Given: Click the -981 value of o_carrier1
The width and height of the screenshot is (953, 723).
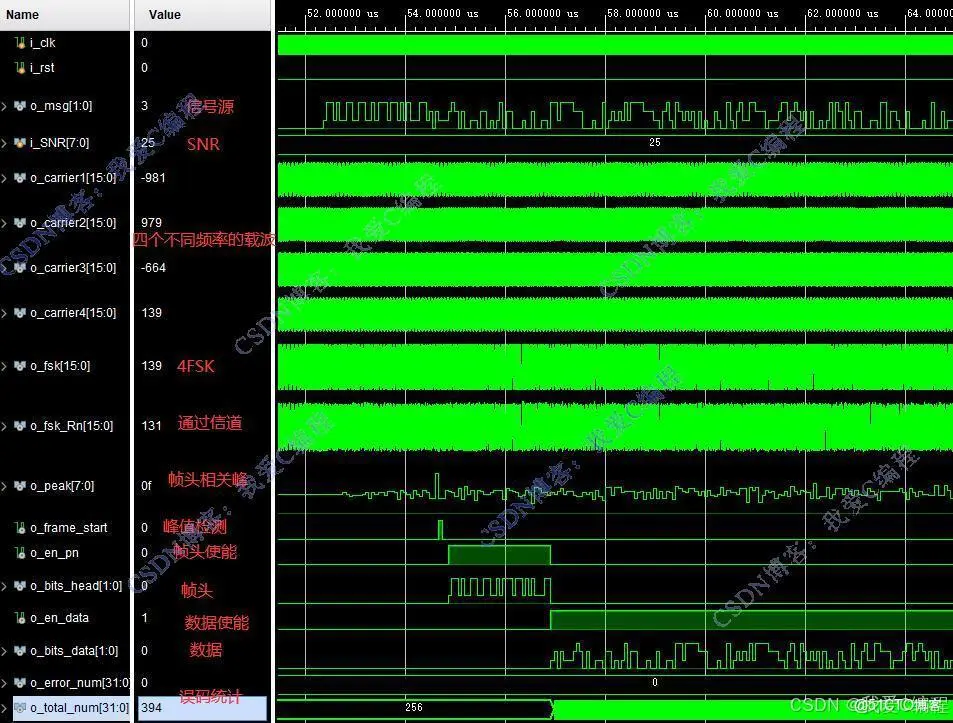Looking at the screenshot, I should coord(153,178).
